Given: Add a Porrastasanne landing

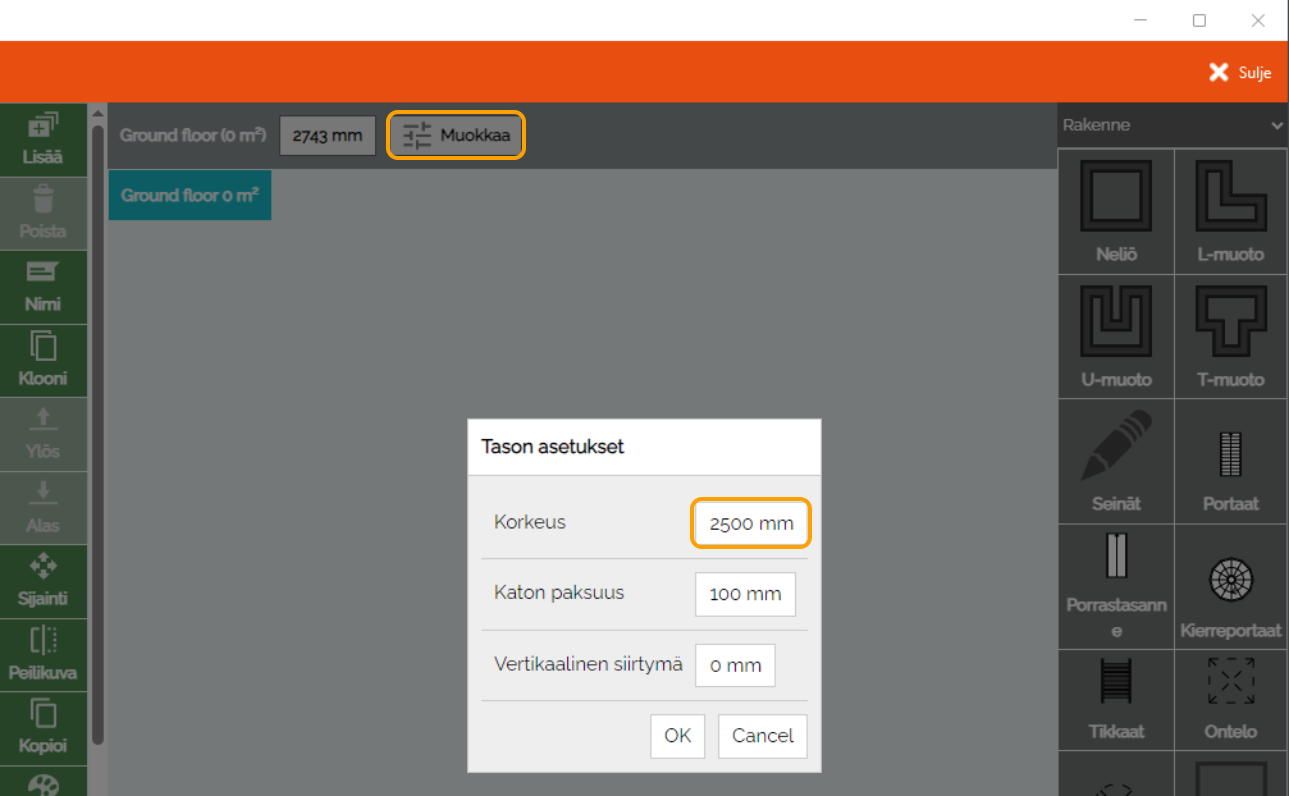Looking at the screenshot, I should click(1116, 587).
